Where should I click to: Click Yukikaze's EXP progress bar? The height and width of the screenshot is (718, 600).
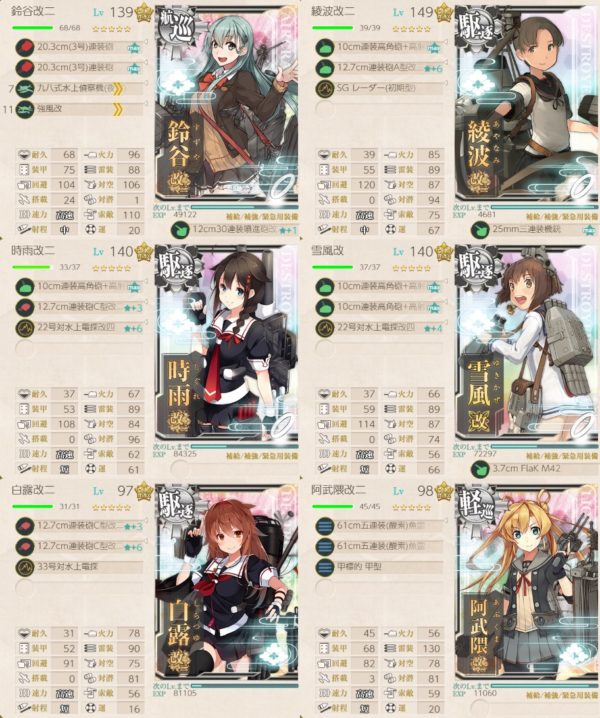click(544, 446)
